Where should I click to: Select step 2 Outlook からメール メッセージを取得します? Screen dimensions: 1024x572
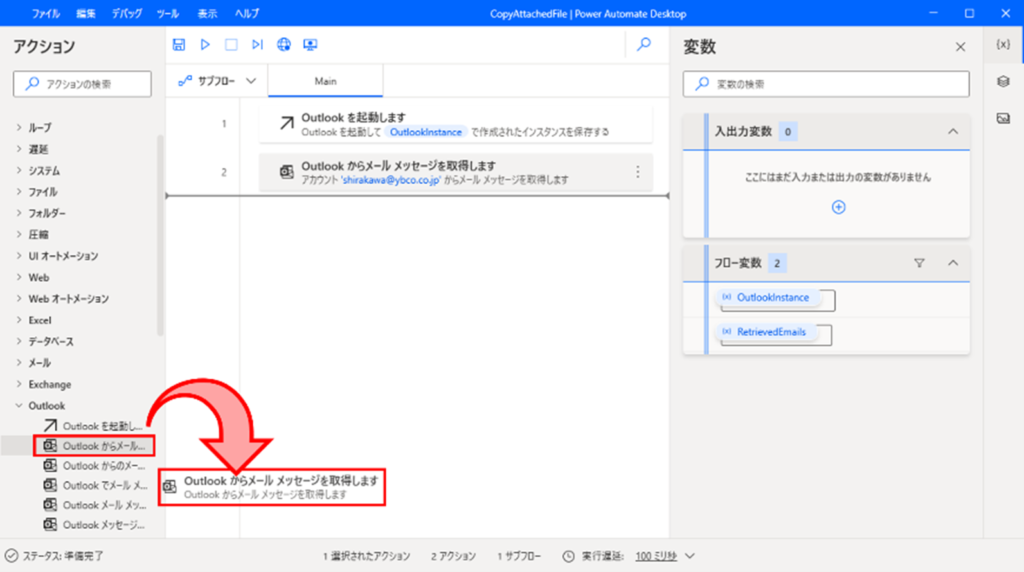click(455, 172)
